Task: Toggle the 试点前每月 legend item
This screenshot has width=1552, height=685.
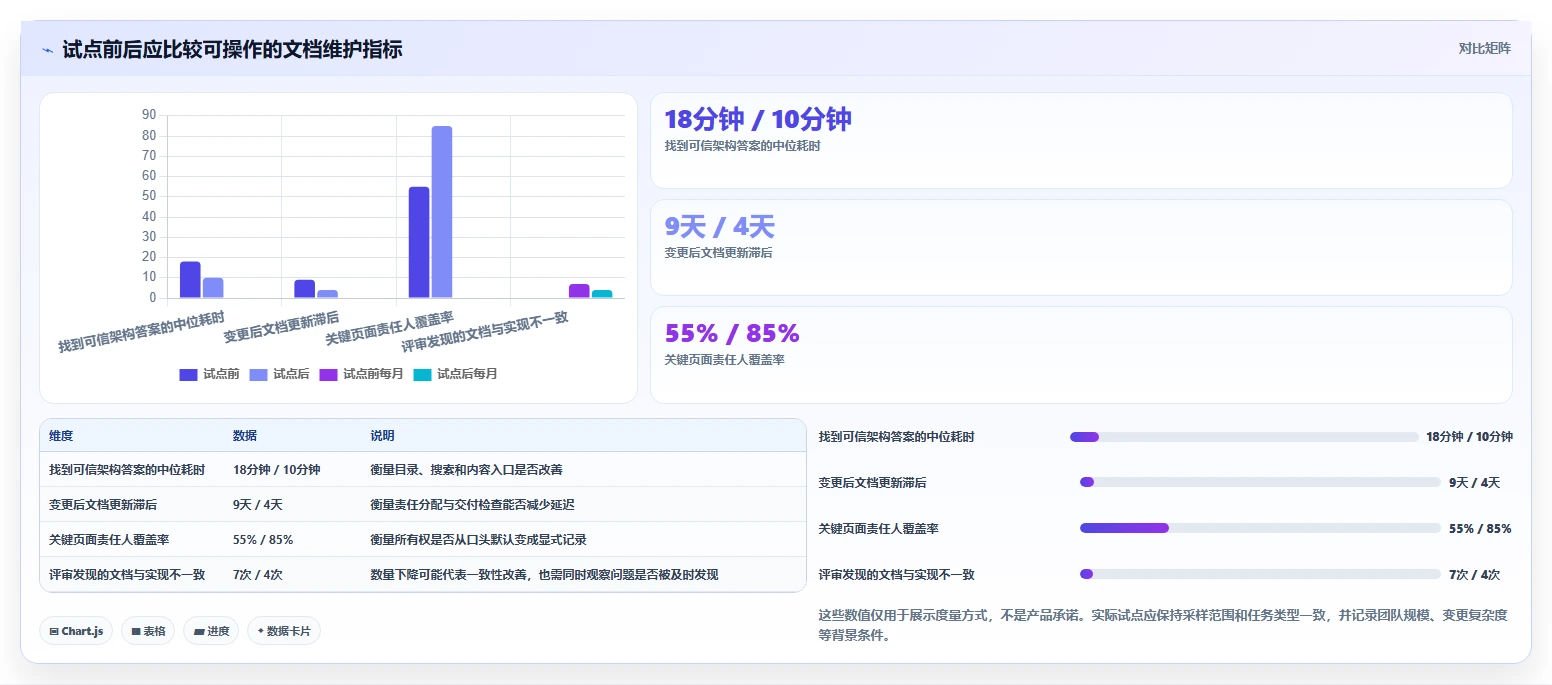Action: coord(361,374)
